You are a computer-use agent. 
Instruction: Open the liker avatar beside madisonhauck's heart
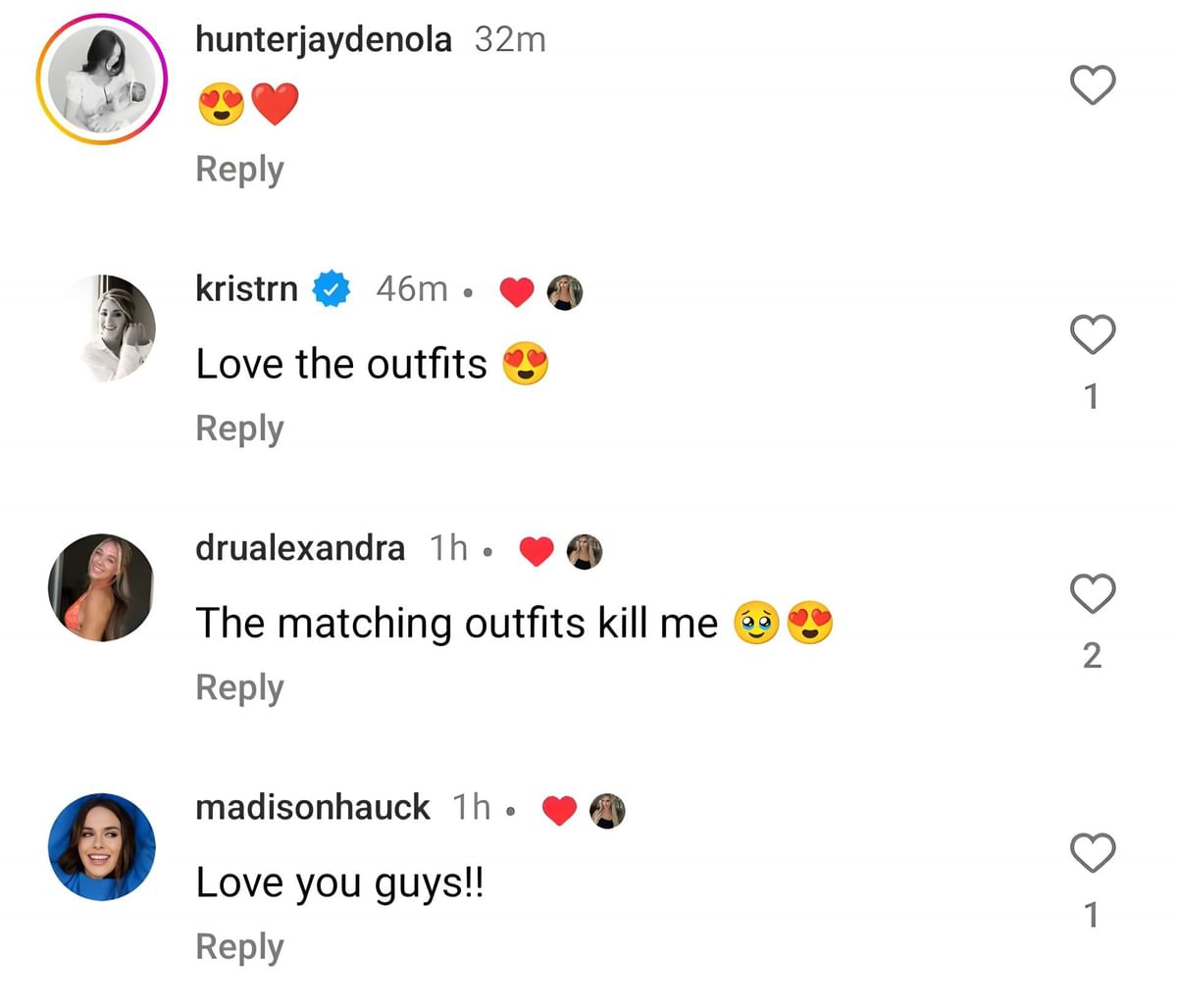coord(607,809)
